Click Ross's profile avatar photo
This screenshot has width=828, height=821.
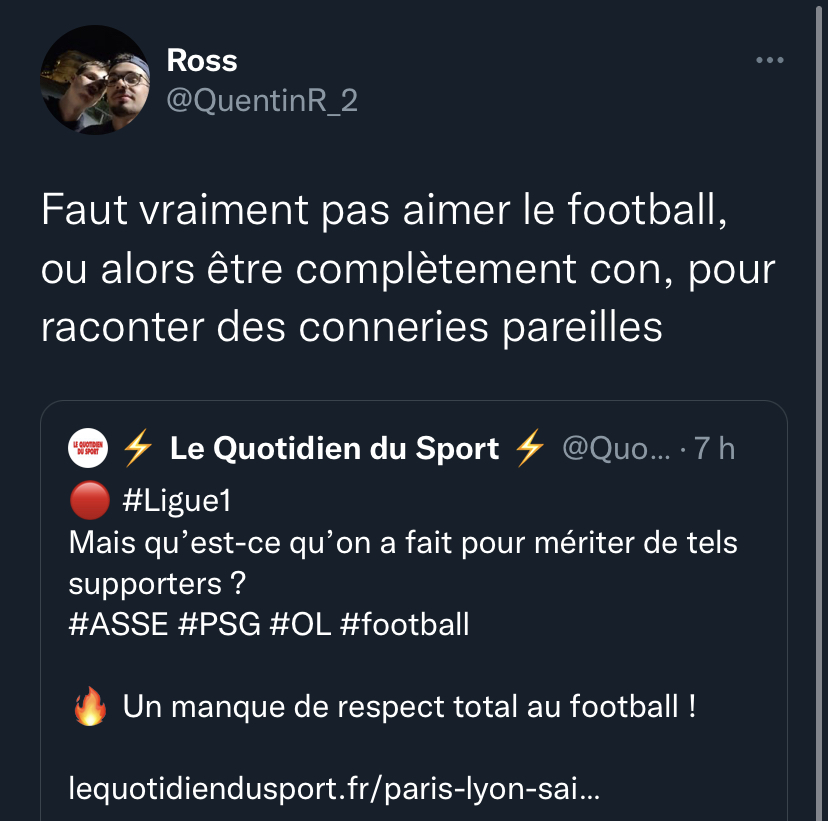pos(95,80)
